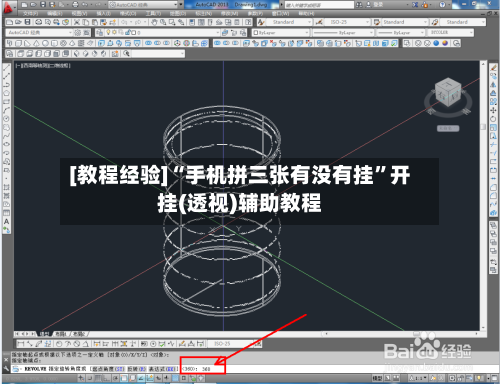Open the BYCOLOR plot style dropdown
The height and width of the screenshot is (384, 500).
coord(451,33)
